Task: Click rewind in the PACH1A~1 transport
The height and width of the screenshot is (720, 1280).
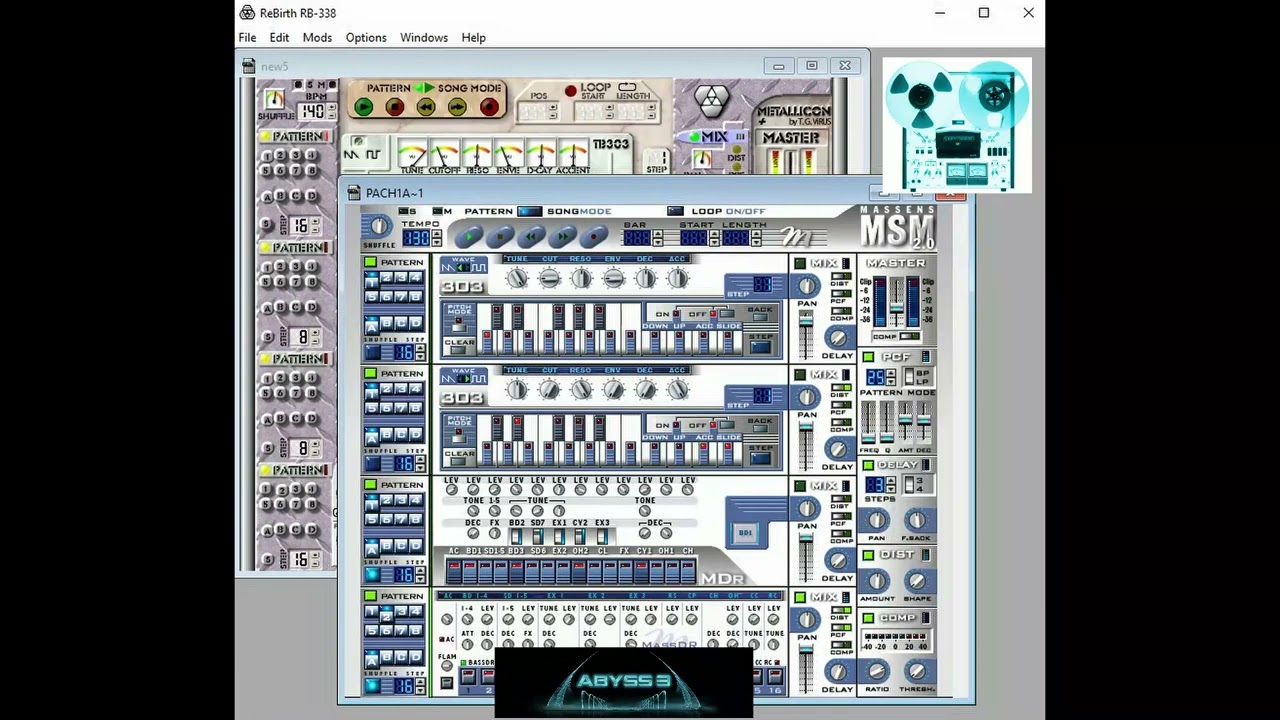Action: [533, 237]
